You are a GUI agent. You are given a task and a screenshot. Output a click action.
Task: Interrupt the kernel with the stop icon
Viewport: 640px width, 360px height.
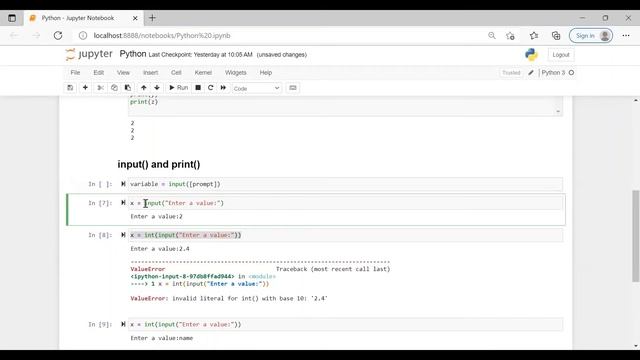coord(198,88)
